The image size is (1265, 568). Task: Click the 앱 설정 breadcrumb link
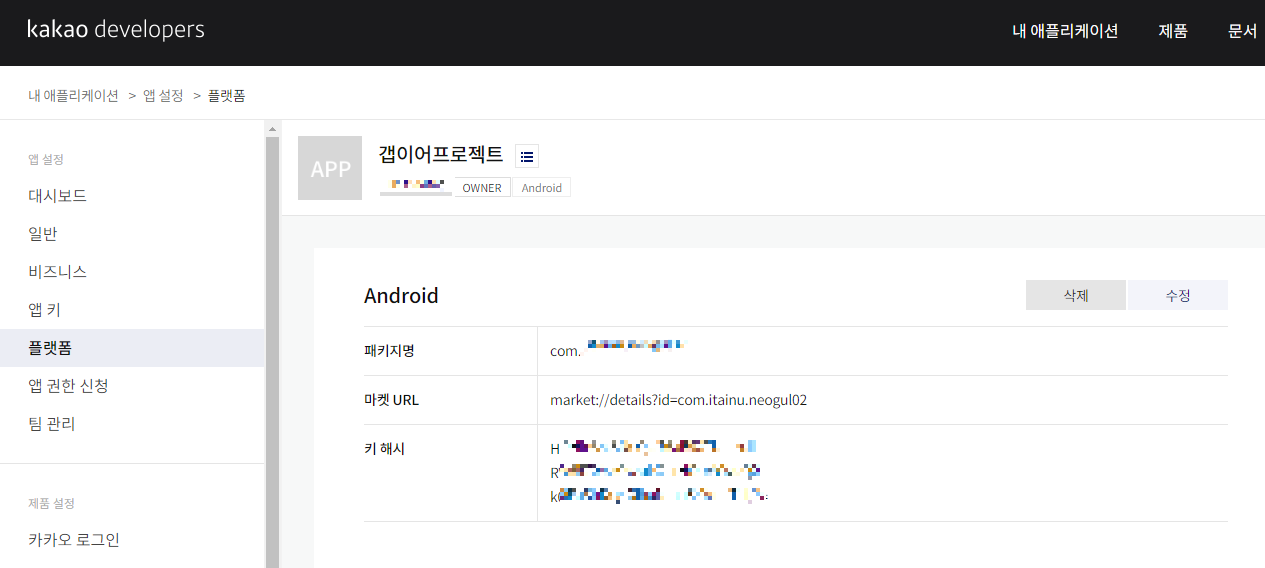[163, 96]
